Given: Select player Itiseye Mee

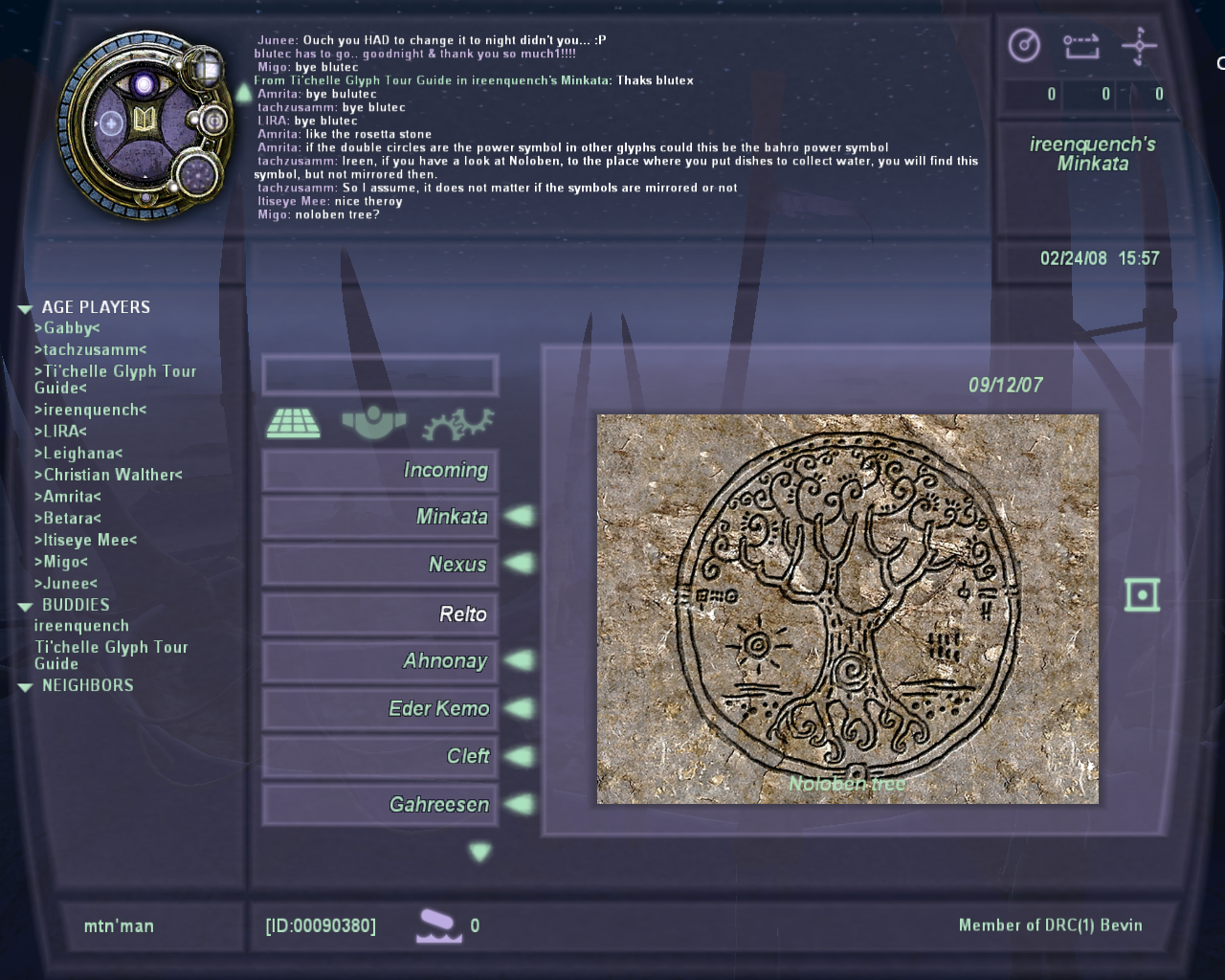Looking at the screenshot, I should [x=85, y=540].
